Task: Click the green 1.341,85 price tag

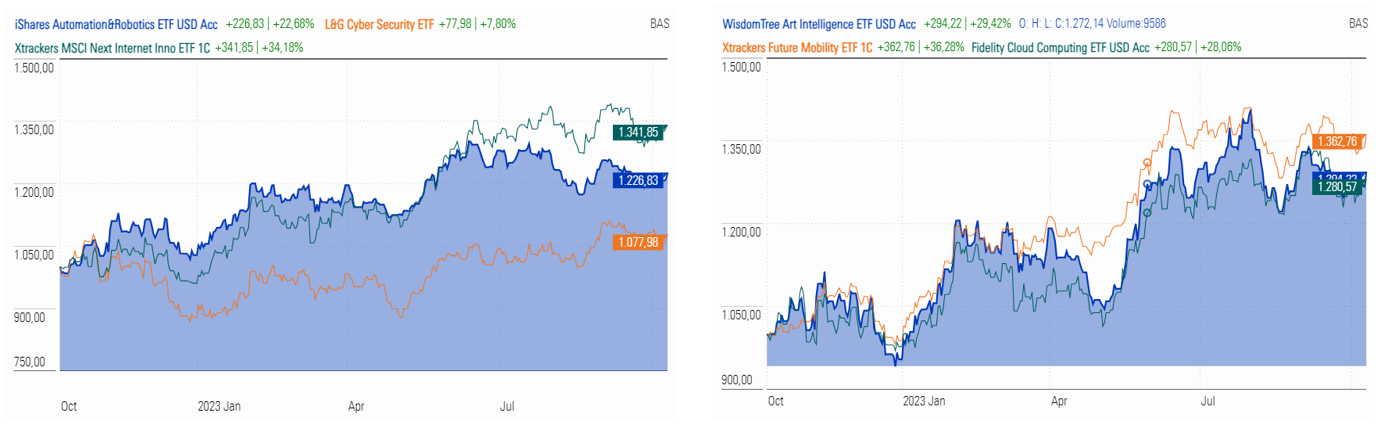Action: tap(638, 132)
